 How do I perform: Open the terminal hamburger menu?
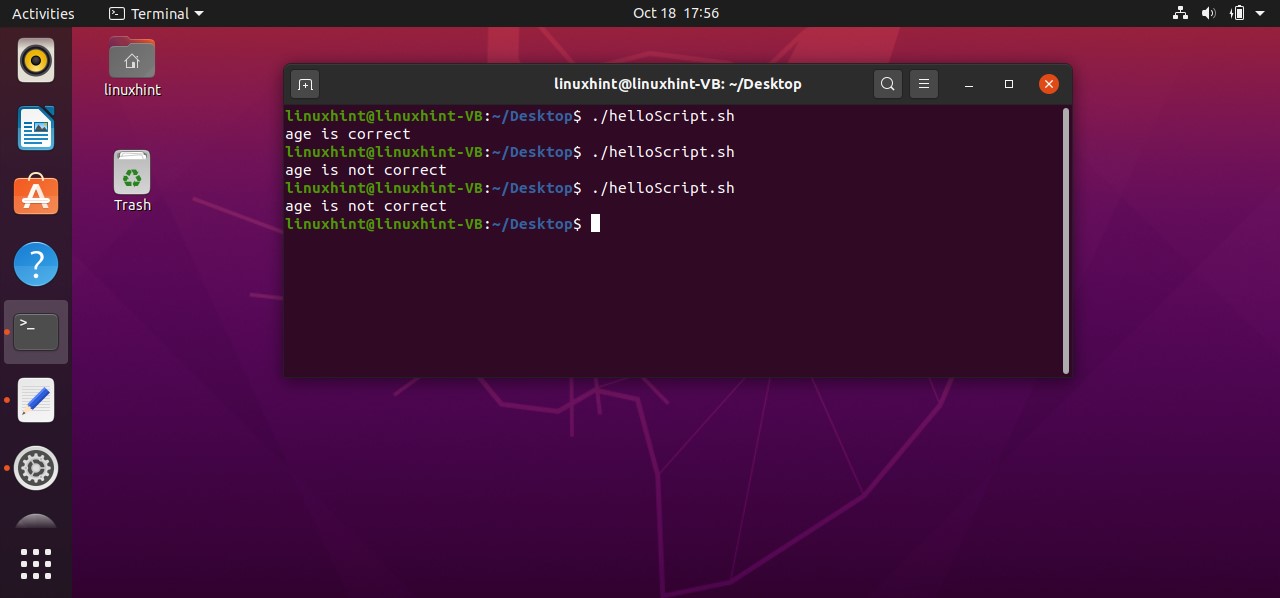point(924,84)
